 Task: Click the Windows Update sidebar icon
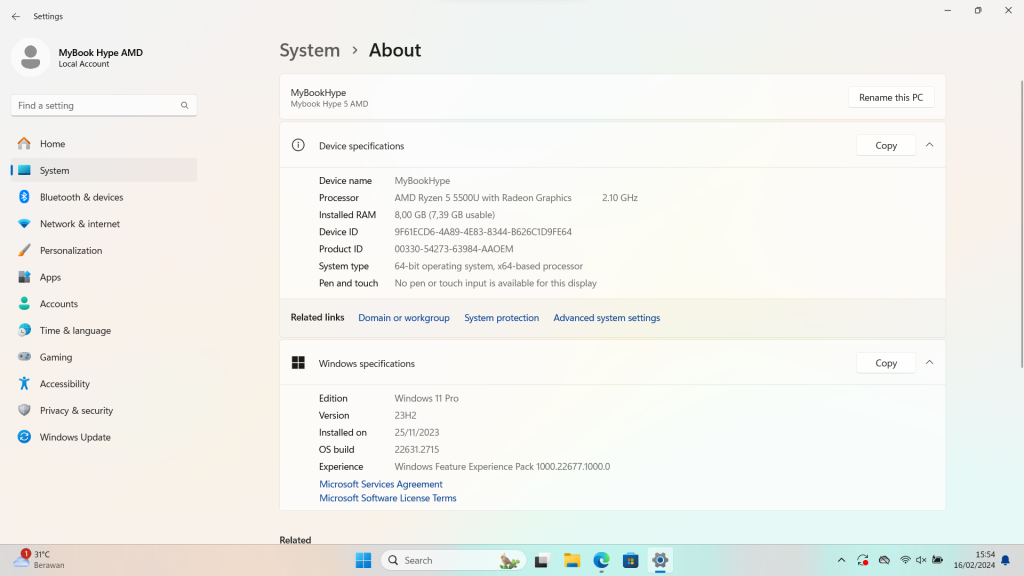24,437
